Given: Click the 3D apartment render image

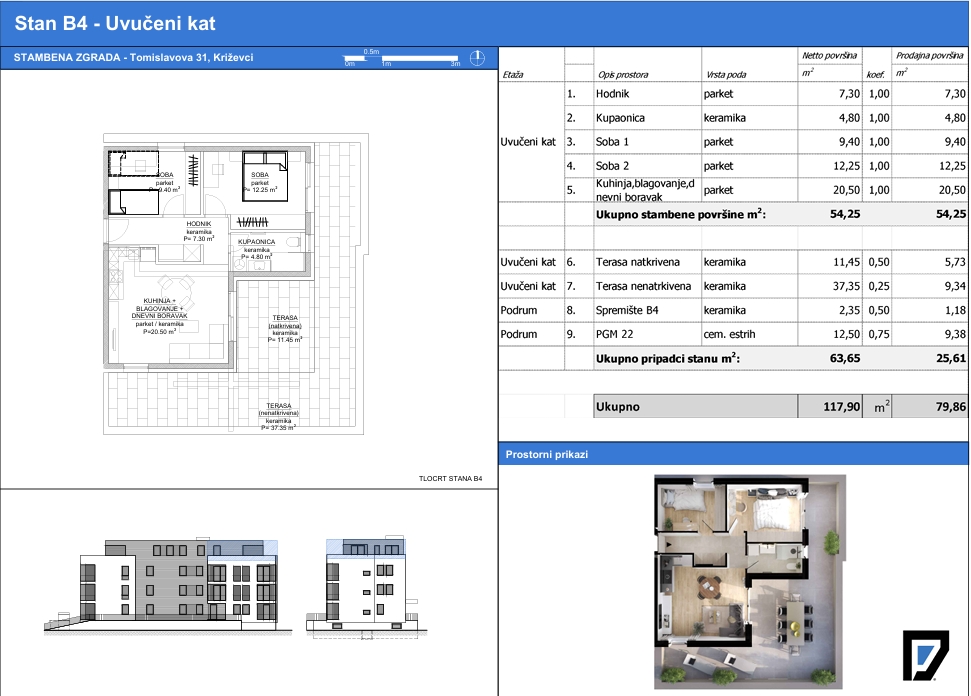Looking at the screenshot, I should tap(750, 581).
